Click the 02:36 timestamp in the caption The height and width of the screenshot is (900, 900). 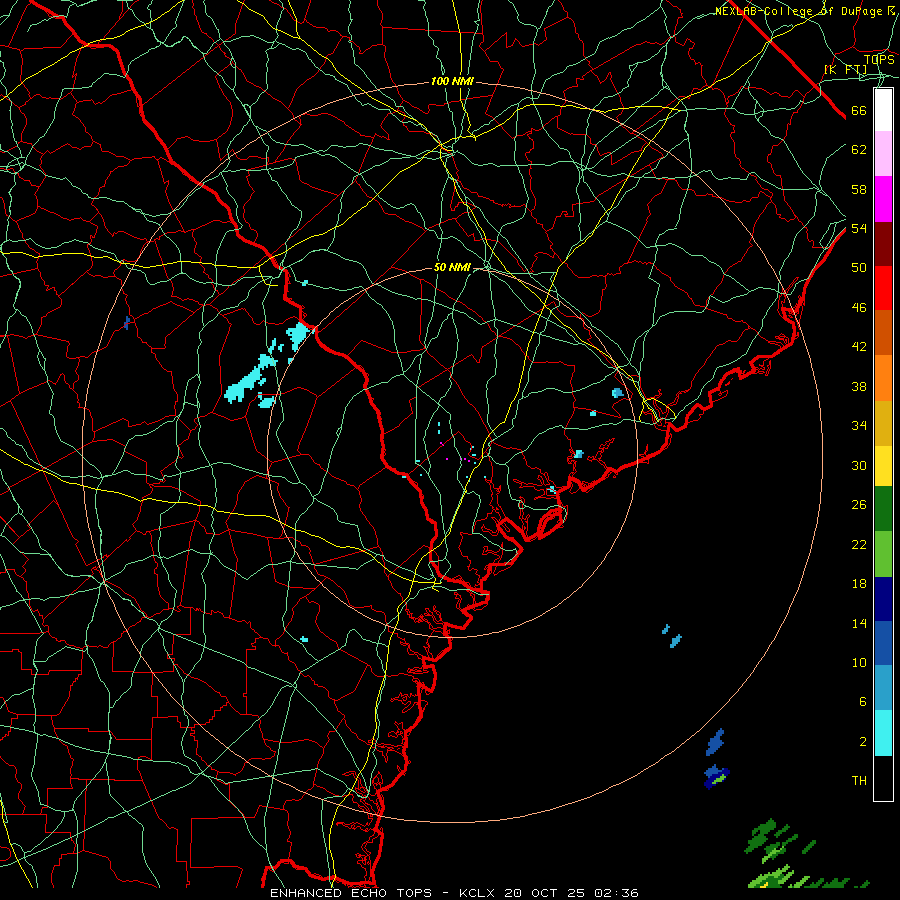[x=616, y=893]
